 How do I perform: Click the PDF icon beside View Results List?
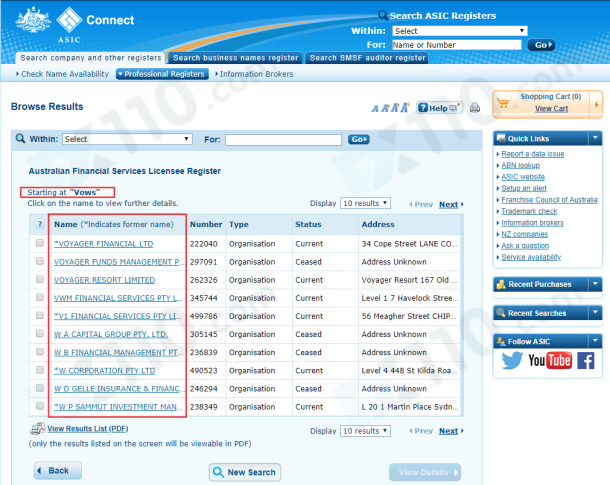[x=37, y=429]
